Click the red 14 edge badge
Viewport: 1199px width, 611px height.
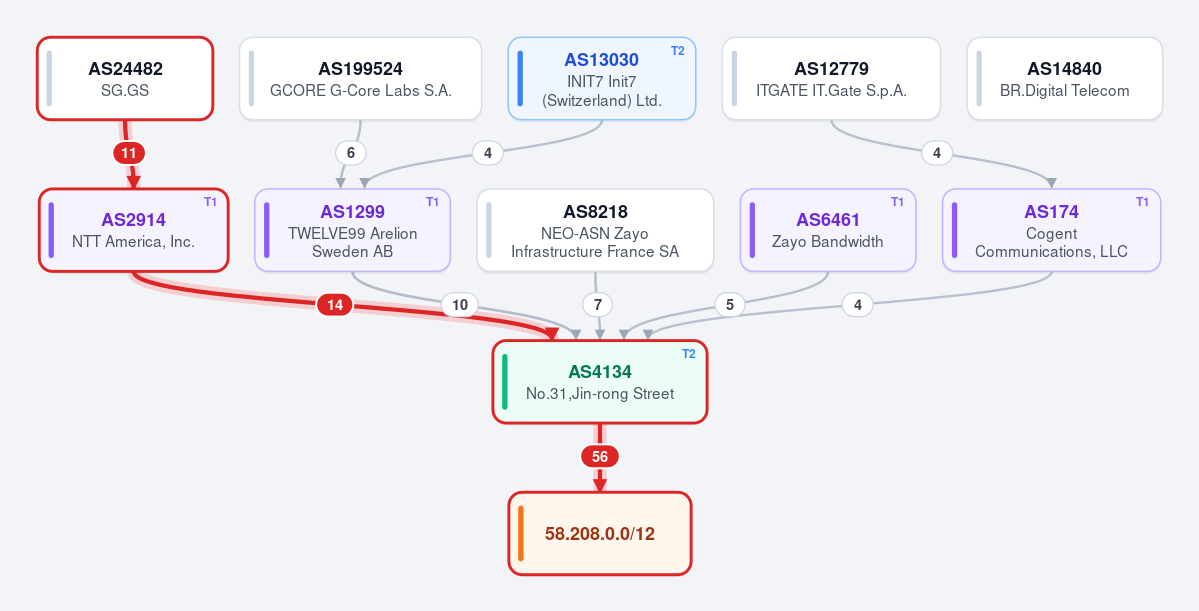tap(335, 305)
